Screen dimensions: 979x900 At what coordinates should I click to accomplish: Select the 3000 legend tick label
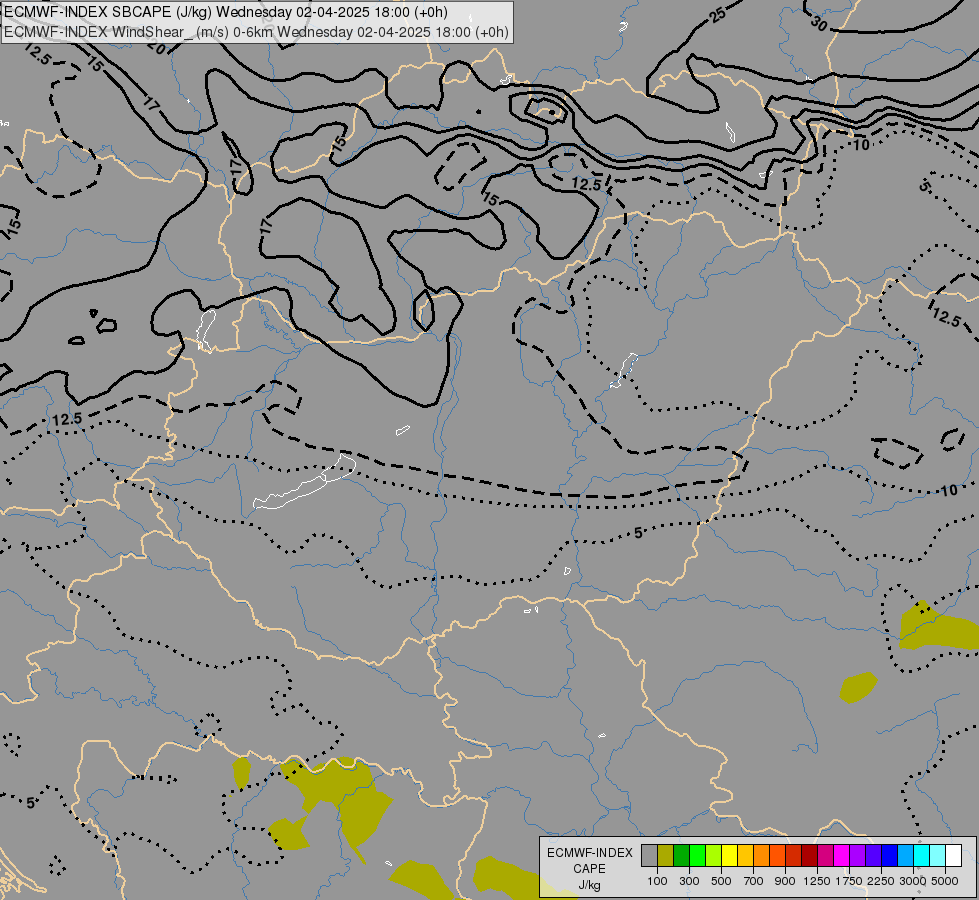(x=913, y=881)
